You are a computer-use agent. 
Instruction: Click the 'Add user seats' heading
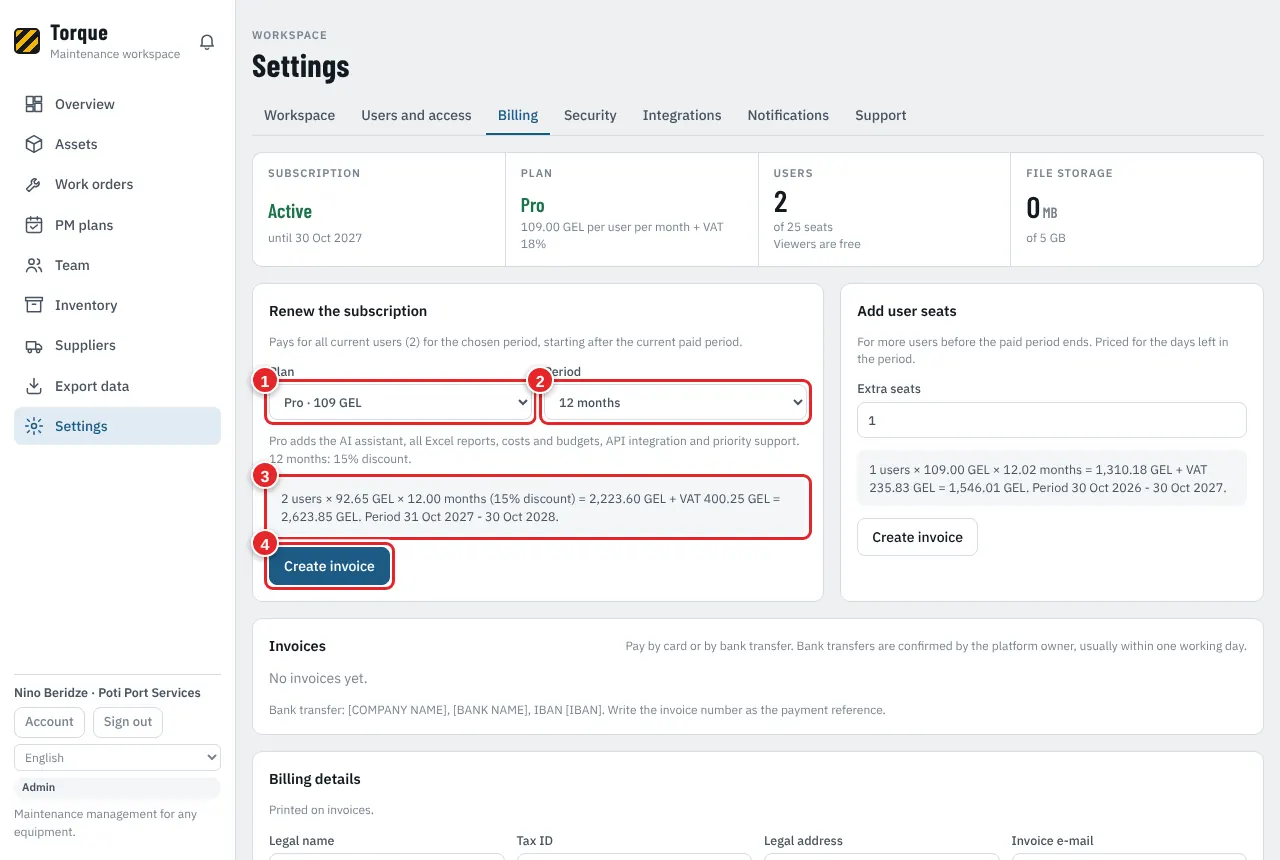[907, 311]
